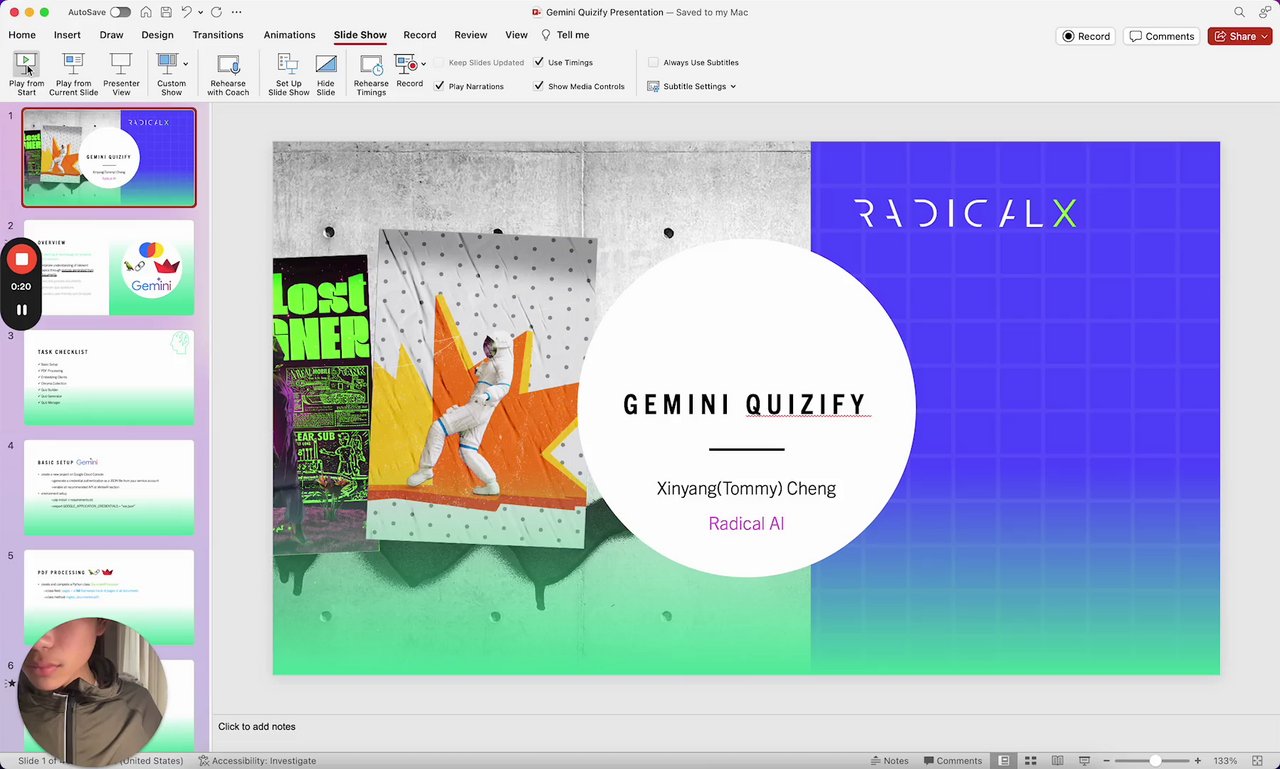Open the Record tab
This screenshot has width=1280, height=769.
(419, 35)
